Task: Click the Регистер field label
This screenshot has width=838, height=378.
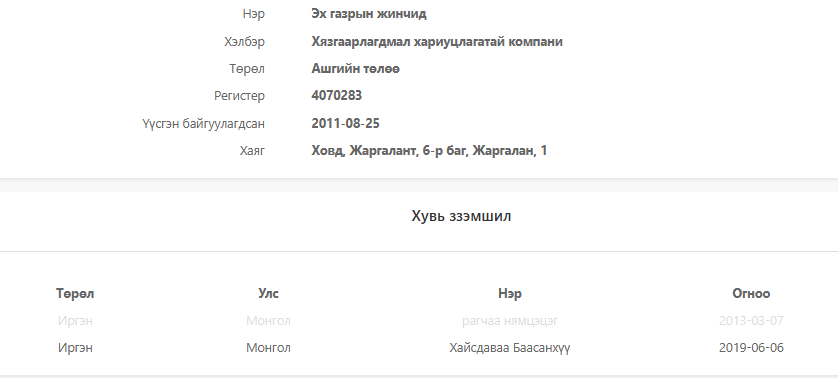Action: [239, 96]
